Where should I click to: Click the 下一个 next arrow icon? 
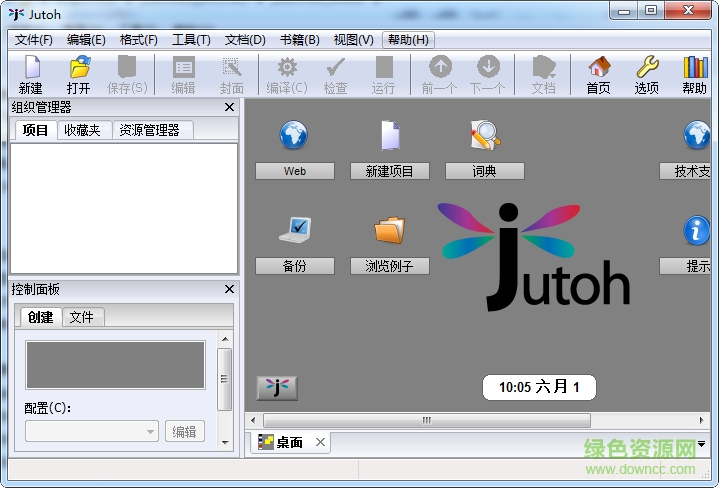(488, 67)
